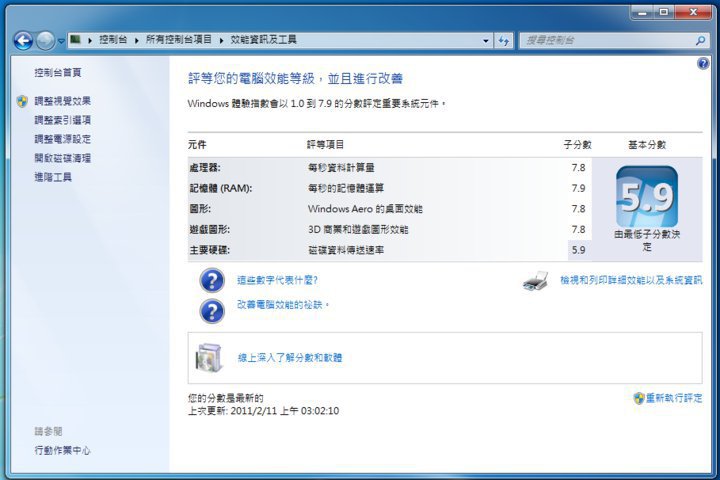
Task: Click the printer icon
Action: [535, 281]
